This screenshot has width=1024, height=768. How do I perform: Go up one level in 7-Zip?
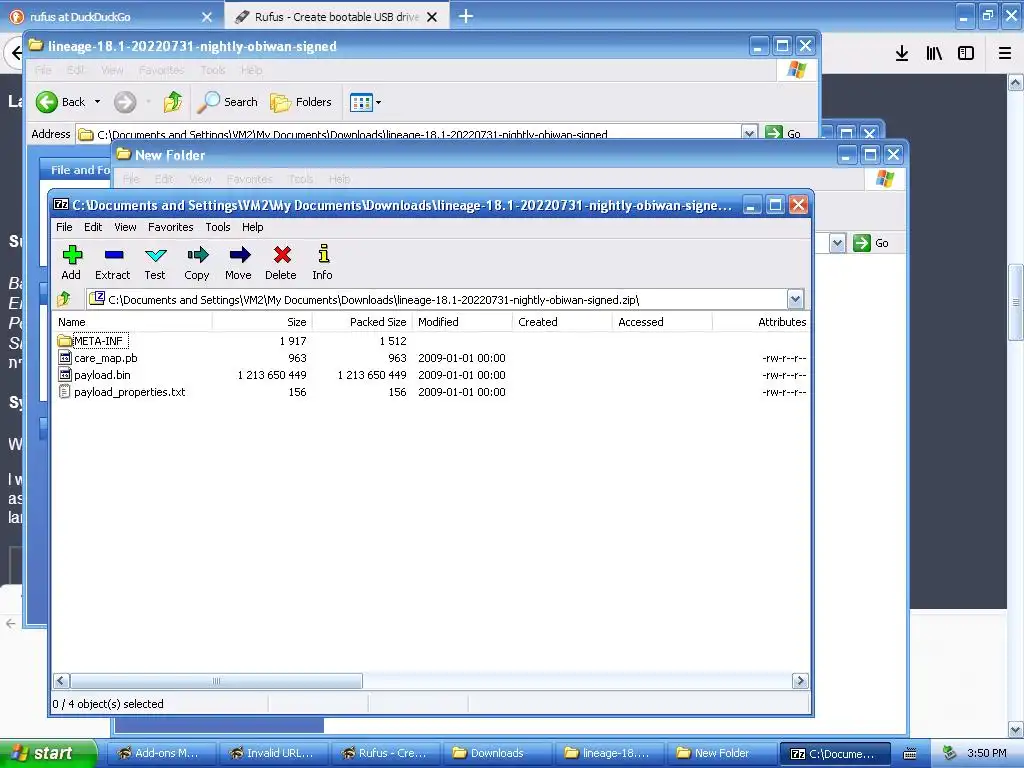[64, 299]
